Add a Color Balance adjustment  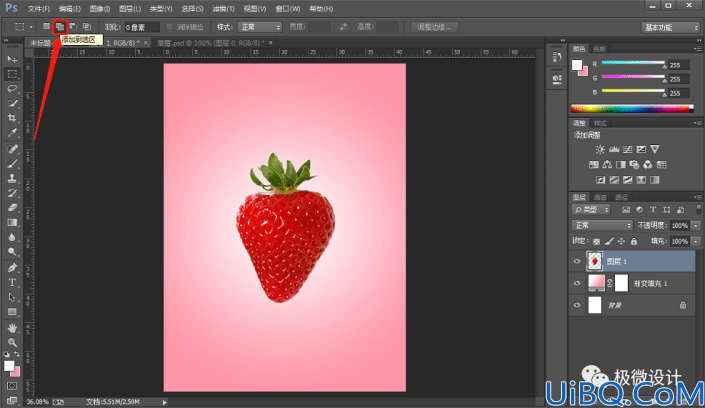click(607, 165)
